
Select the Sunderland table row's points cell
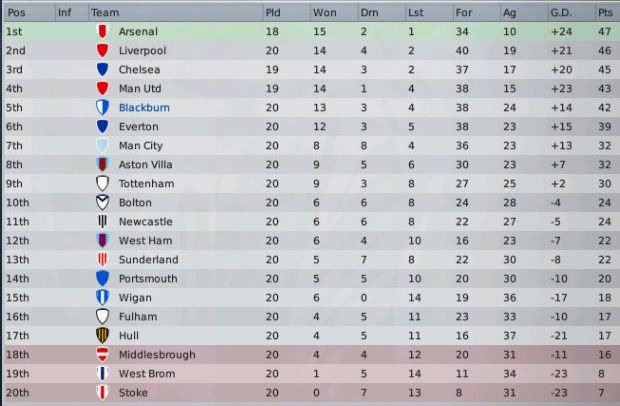pyautogui.click(x=604, y=260)
